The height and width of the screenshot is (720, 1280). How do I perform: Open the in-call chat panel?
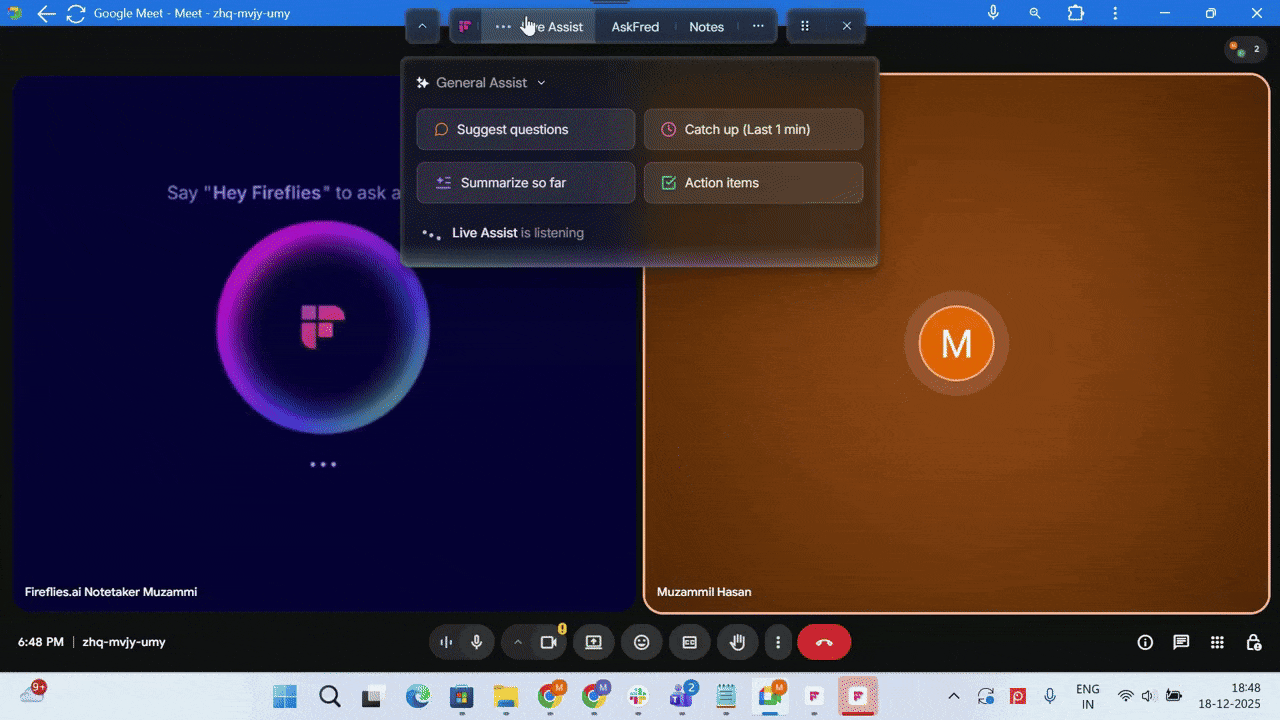click(x=1181, y=642)
